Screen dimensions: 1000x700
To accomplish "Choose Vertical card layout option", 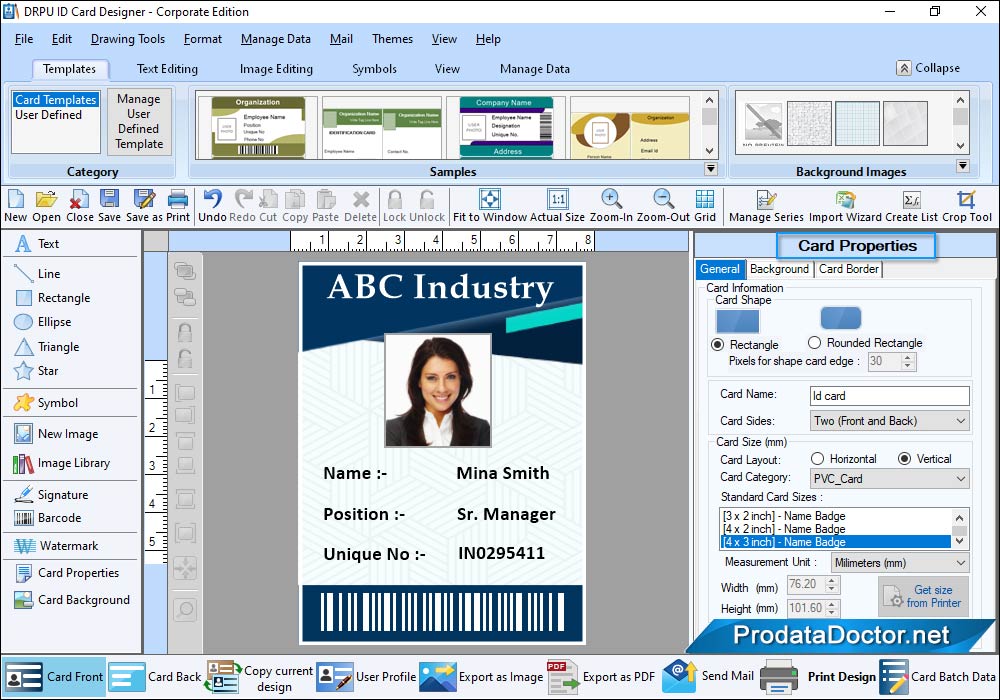I will coord(905,459).
